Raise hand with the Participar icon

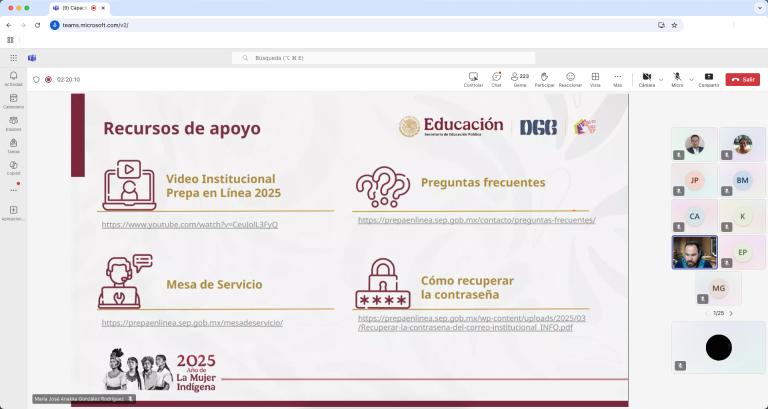point(544,77)
